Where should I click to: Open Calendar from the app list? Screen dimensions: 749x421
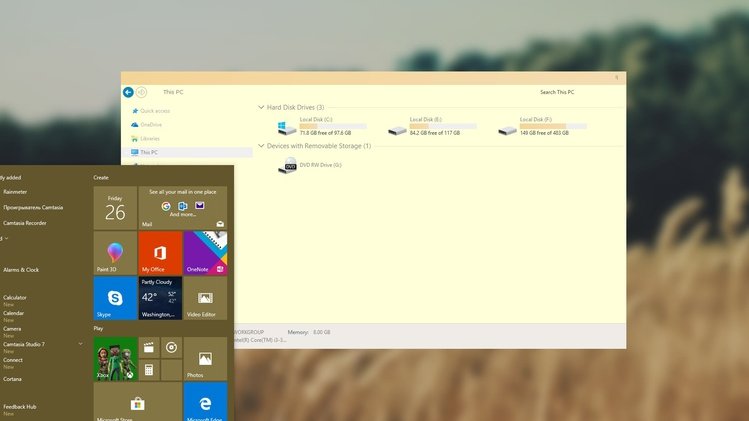[x=13, y=313]
